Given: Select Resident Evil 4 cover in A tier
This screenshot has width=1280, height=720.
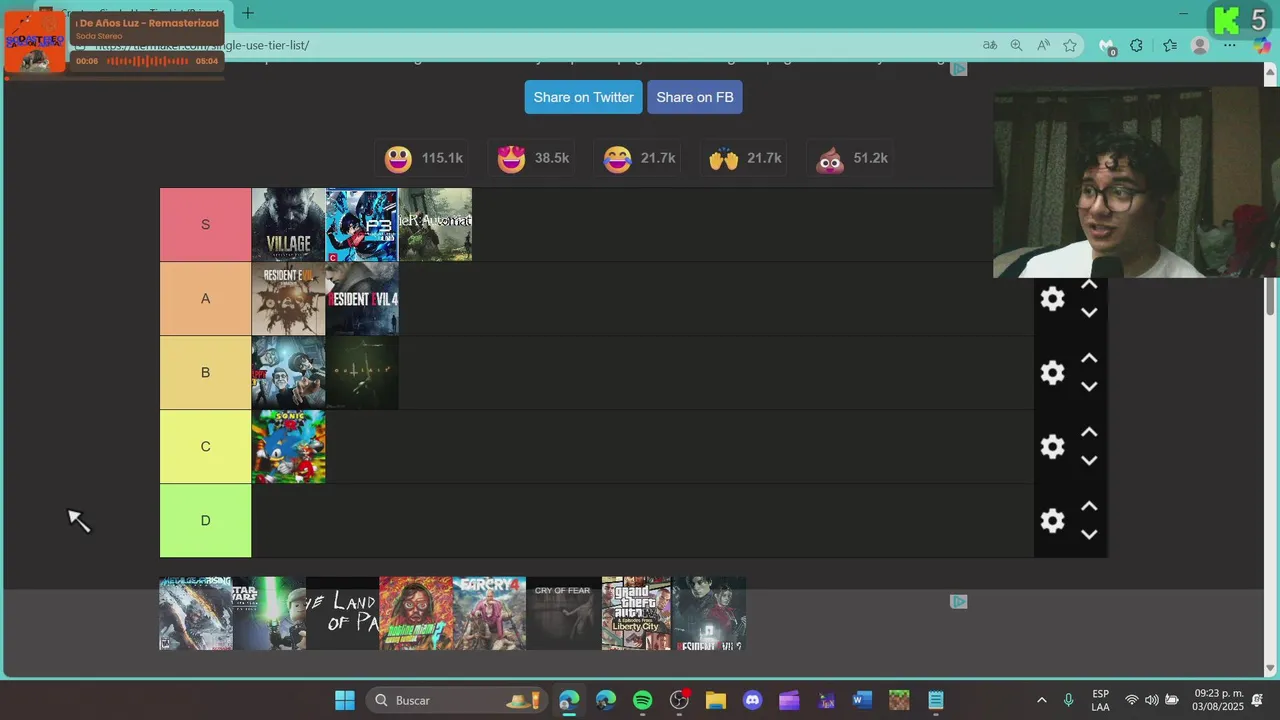Looking at the screenshot, I should pyautogui.click(x=362, y=298).
